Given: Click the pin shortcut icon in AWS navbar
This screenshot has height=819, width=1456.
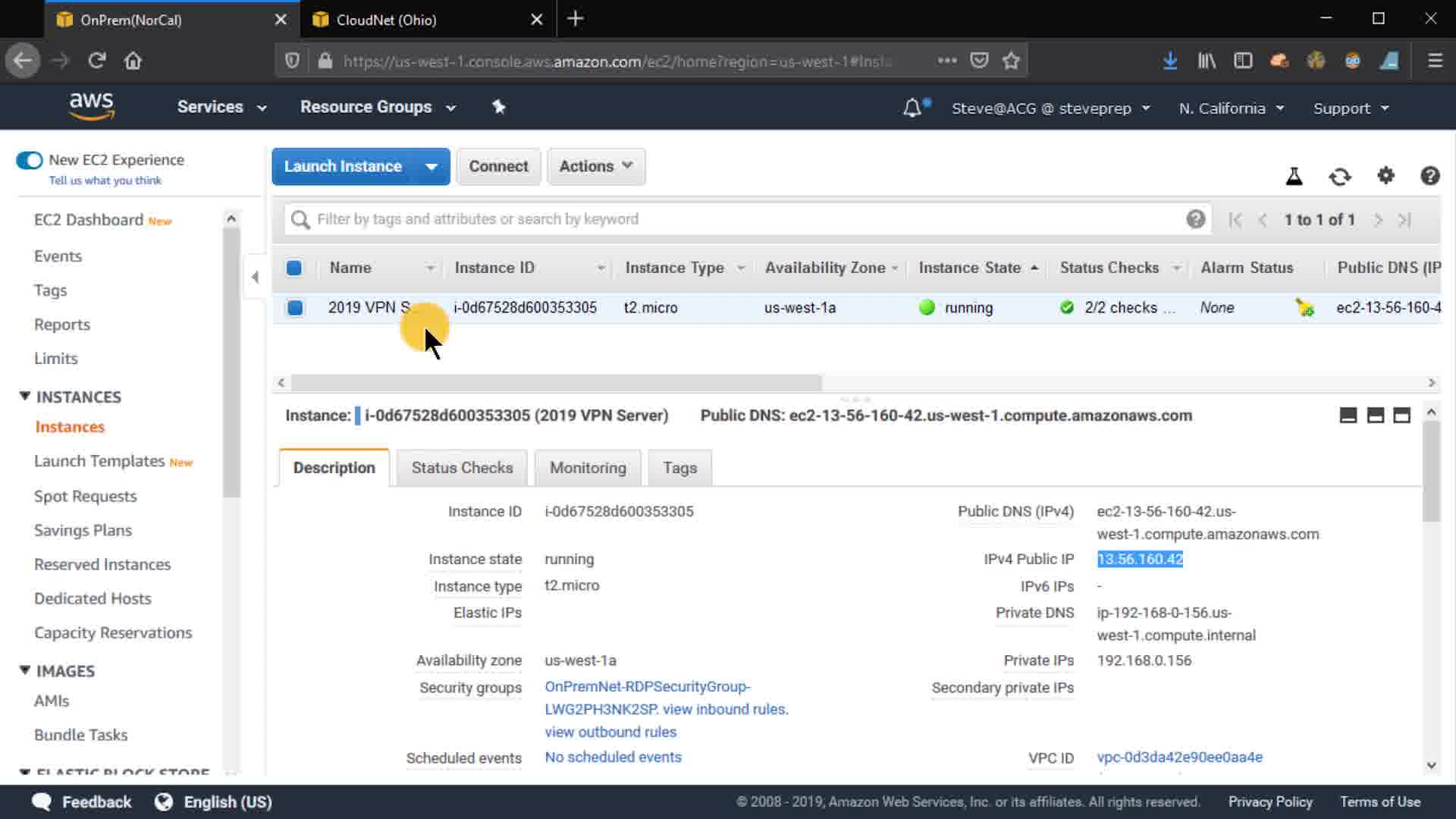Looking at the screenshot, I should (x=498, y=107).
